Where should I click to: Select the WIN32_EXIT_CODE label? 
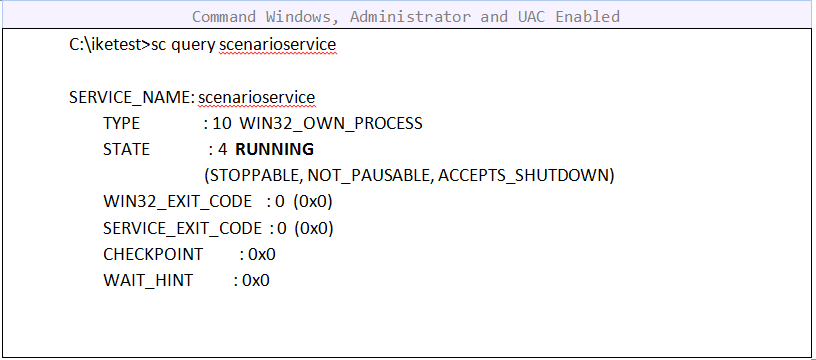click(x=177, y=202)
